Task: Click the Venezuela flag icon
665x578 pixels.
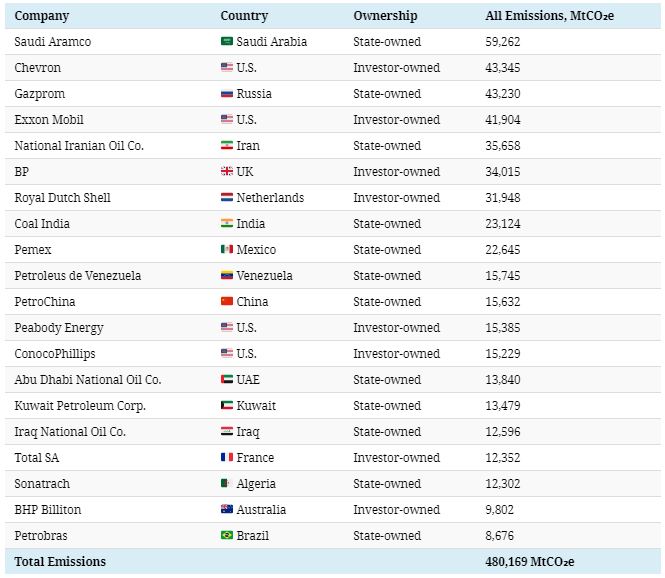Action: coord(227,275)
